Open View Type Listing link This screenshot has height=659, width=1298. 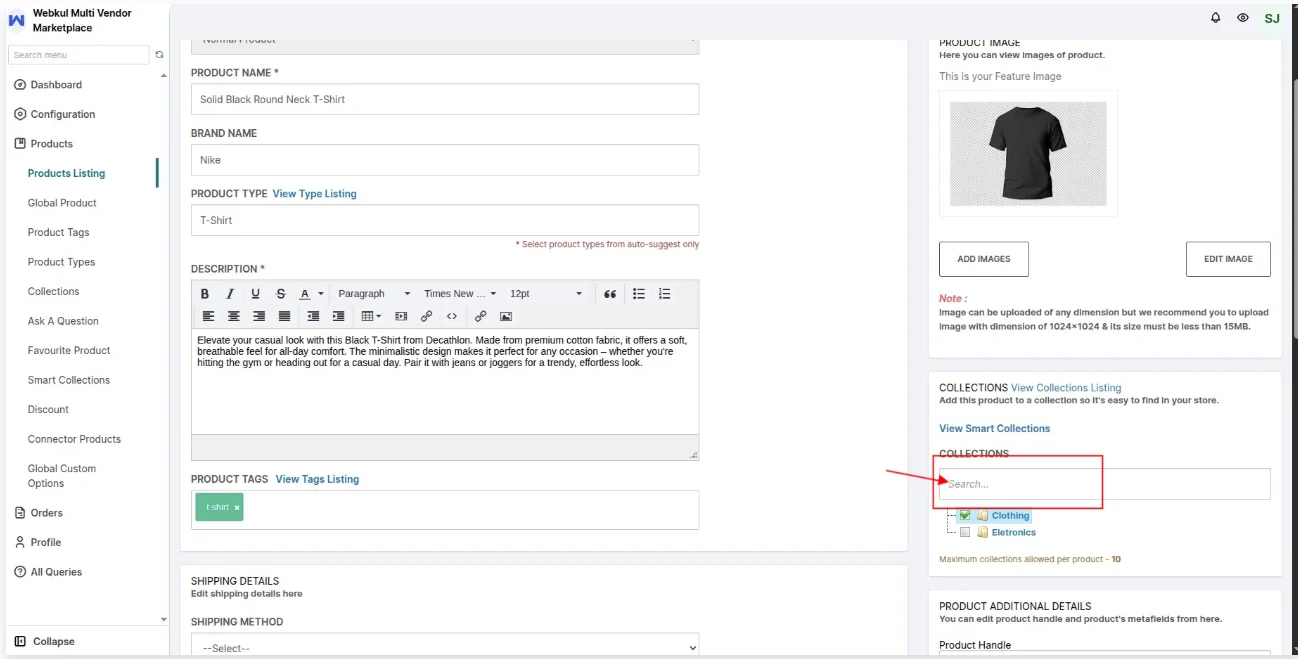pyautogui.click(x=314, y=194)
